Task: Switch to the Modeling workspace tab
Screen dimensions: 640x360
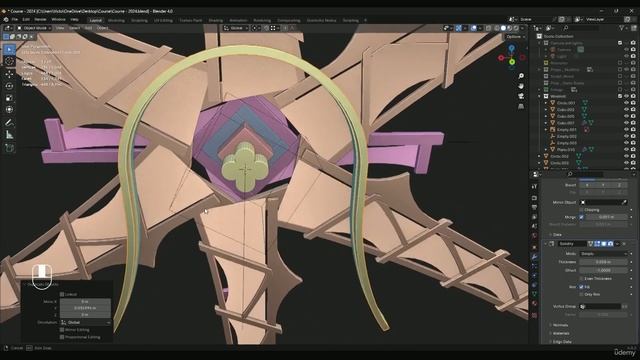Action: pyautogui.click(x=116, y=20)
